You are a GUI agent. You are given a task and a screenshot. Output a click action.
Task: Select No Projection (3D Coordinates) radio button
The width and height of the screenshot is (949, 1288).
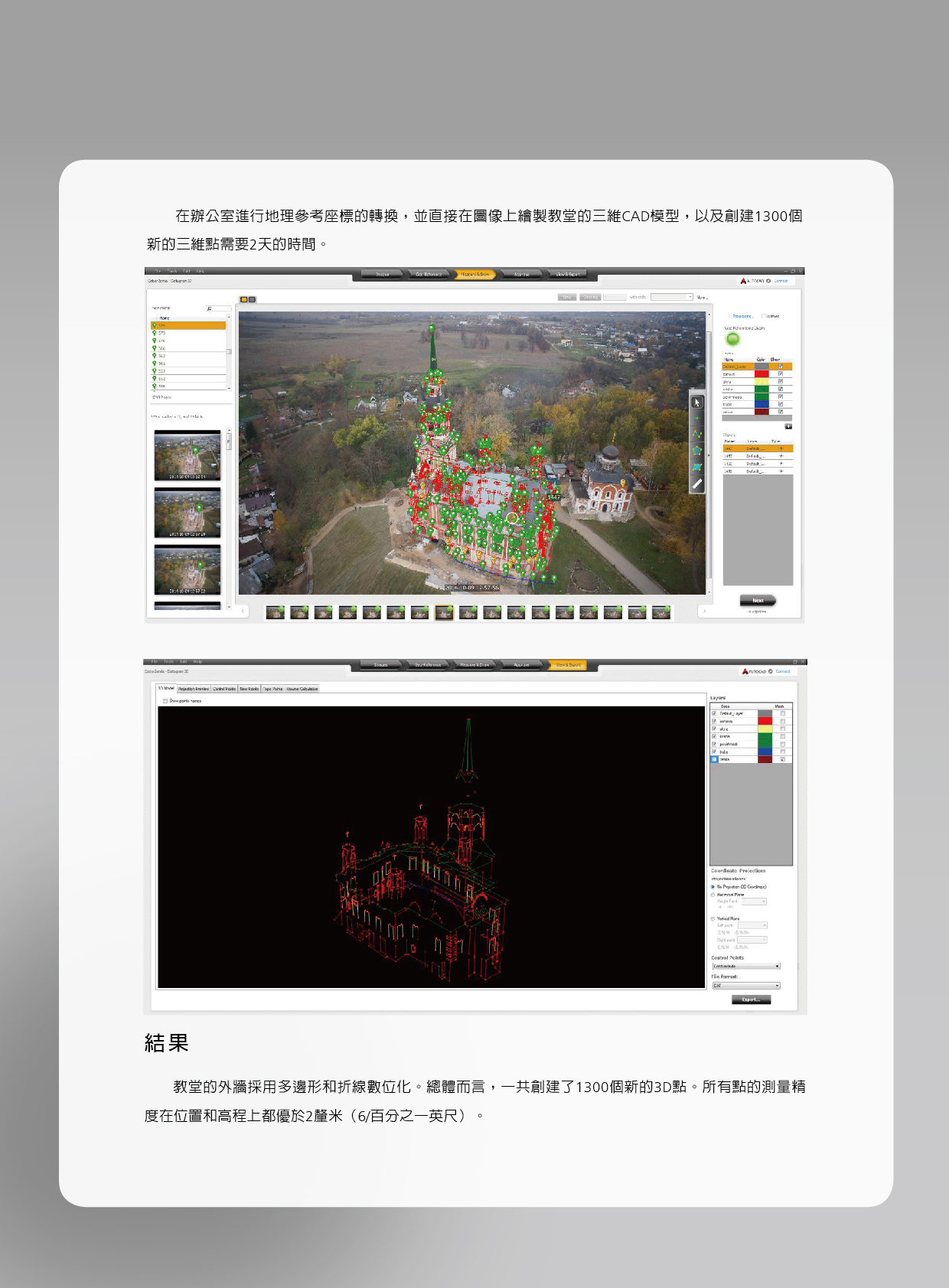[713, 887]
